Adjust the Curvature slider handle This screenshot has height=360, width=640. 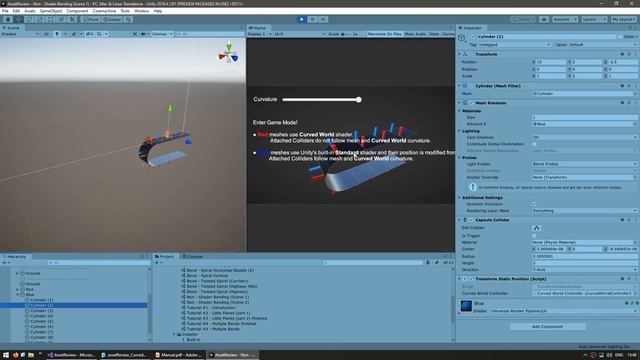[358, 99]
